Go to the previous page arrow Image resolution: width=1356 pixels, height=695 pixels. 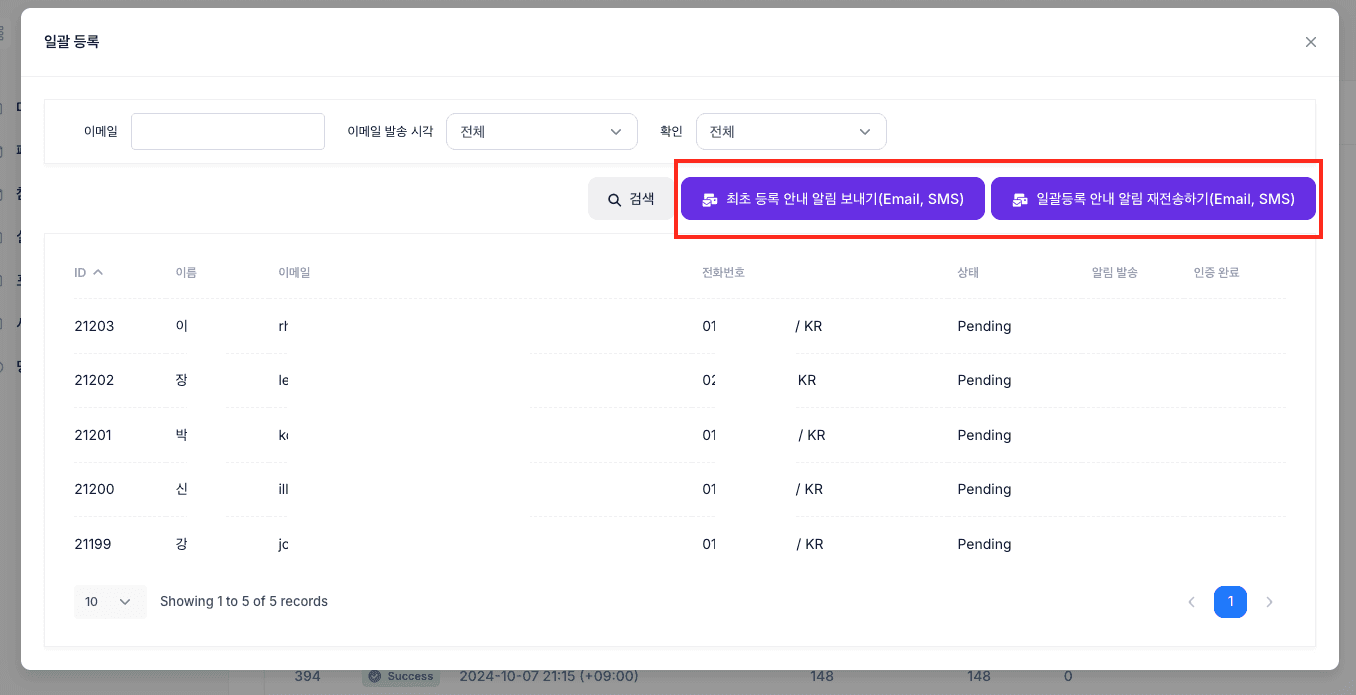coord(1191,602)
